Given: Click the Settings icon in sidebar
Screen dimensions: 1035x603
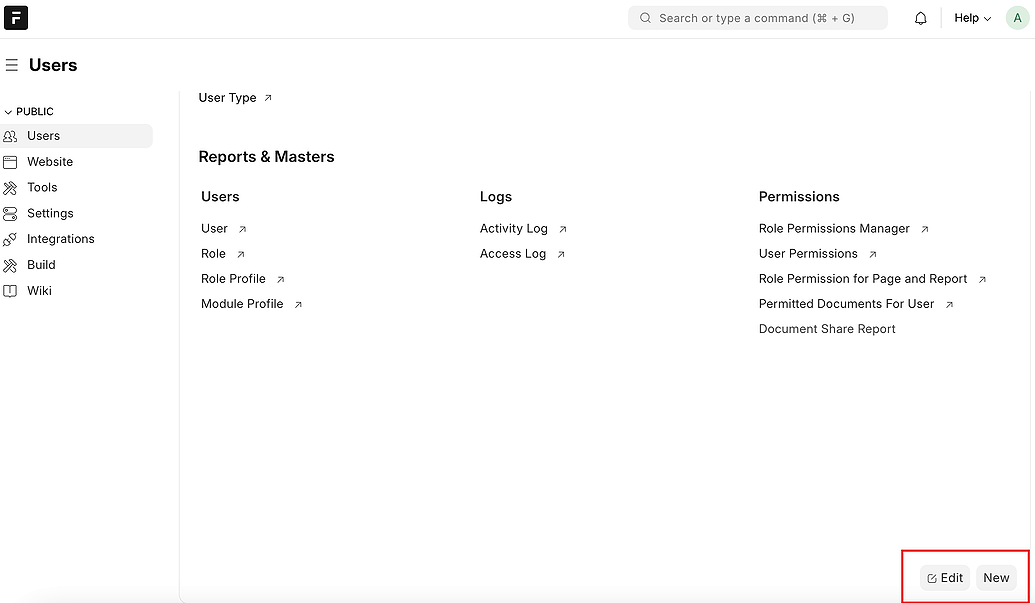Looking at the screenshot, I should pyautogui.click(x=10, y=214).
